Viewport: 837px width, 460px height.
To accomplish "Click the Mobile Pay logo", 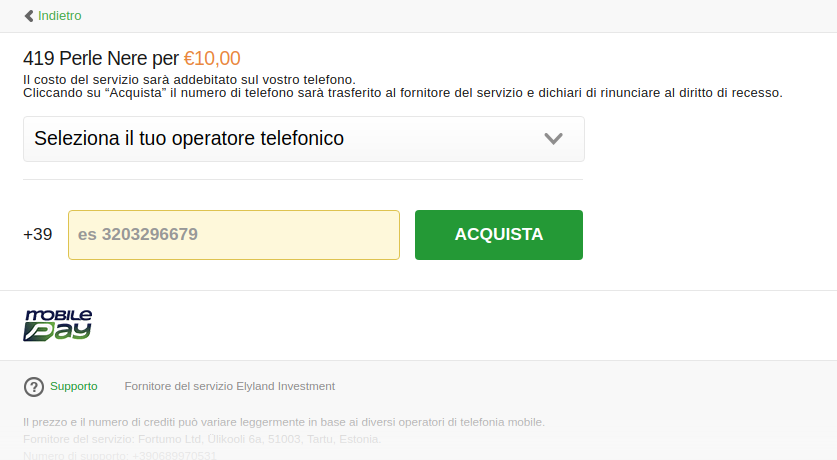I will [58, 325].
